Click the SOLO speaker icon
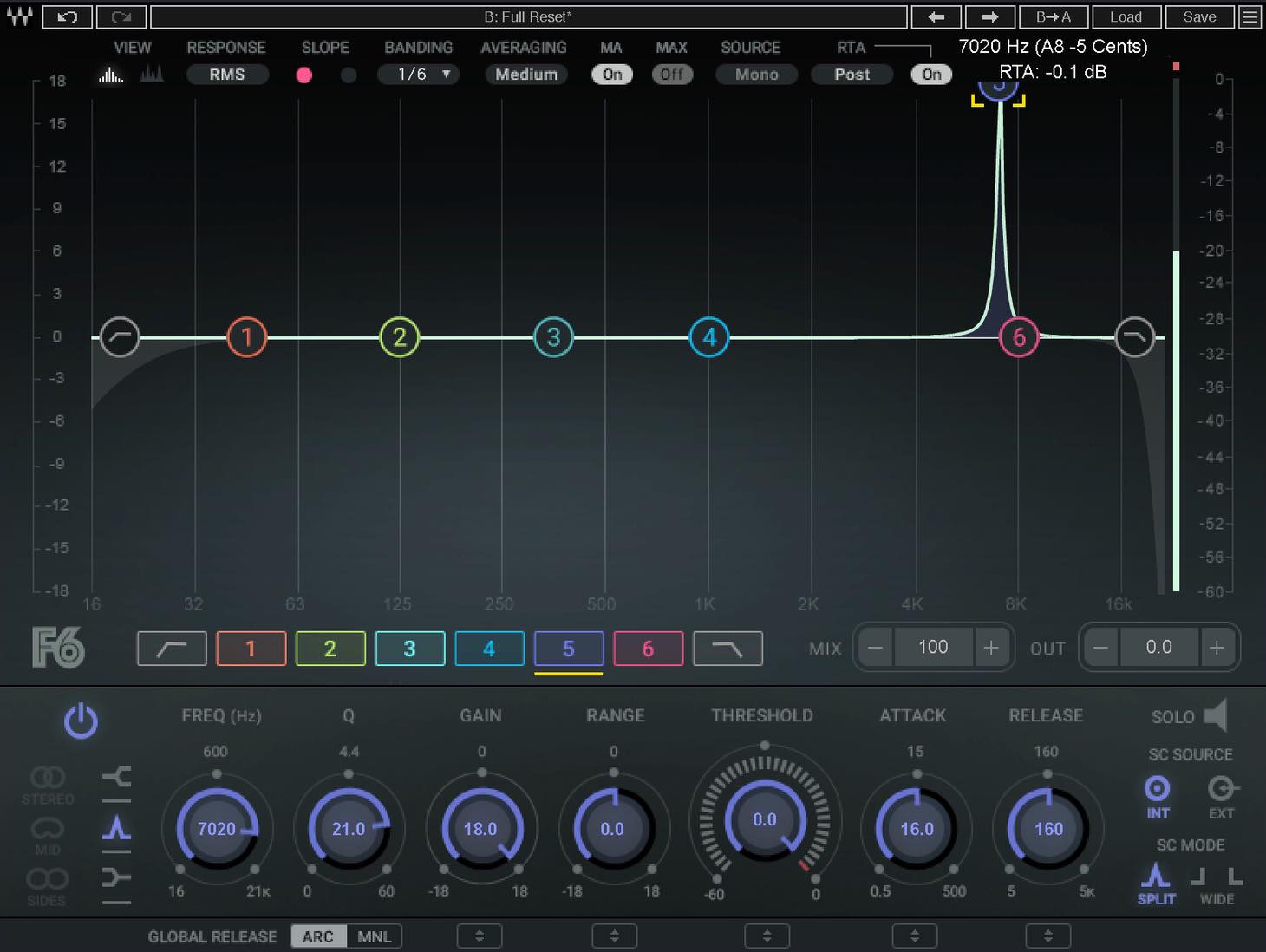Image resolution: width=1266 pixels, height=952 pixels. 1217,716
